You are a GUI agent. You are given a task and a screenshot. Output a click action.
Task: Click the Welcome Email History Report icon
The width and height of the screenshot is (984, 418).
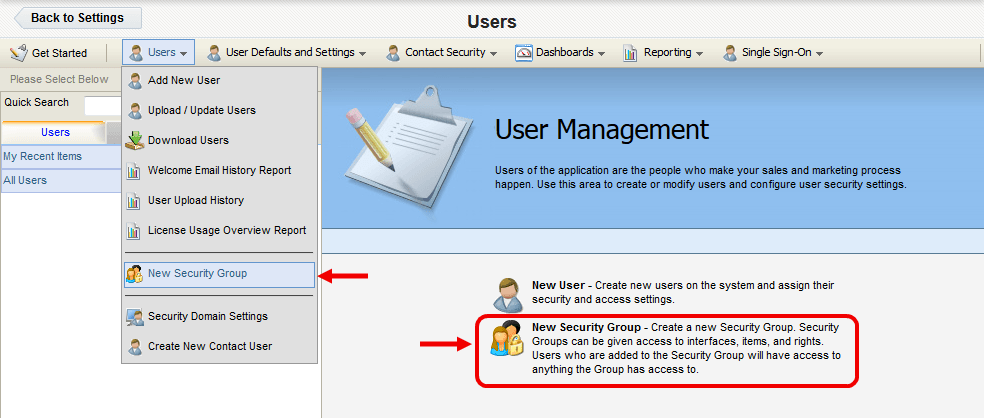(x=134, y=171)
